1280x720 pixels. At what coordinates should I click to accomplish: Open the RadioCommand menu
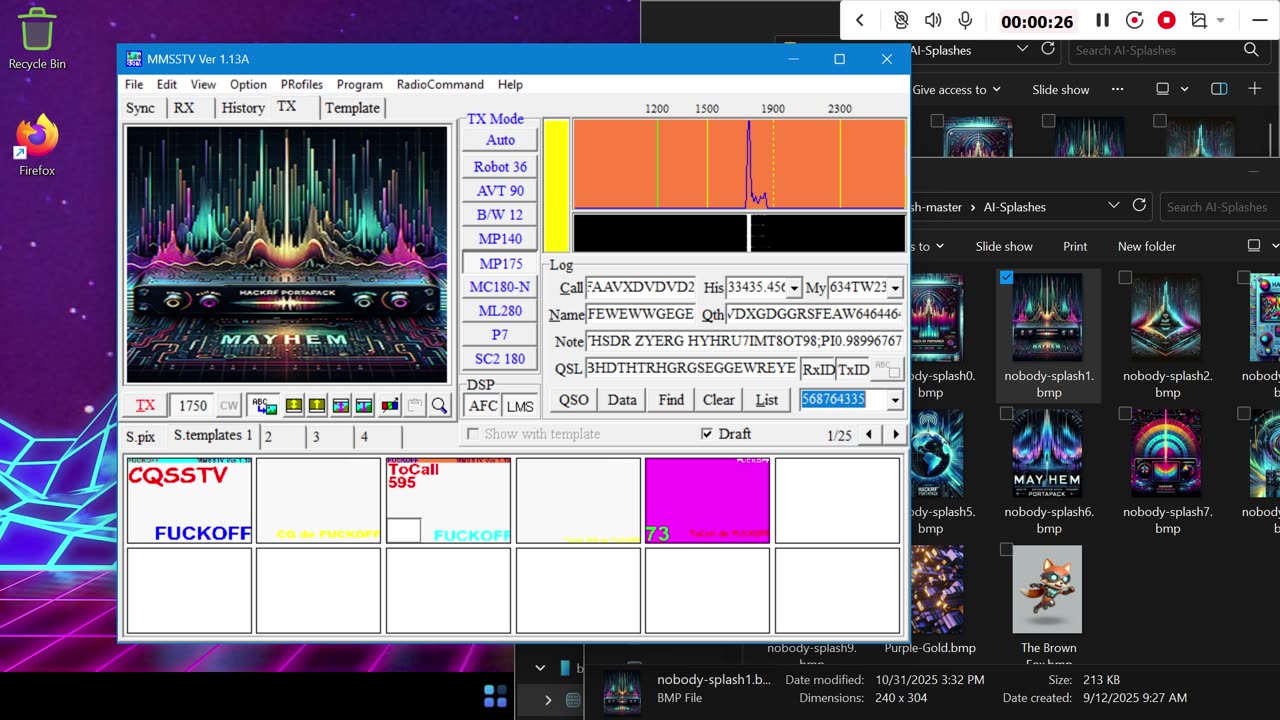440,85
